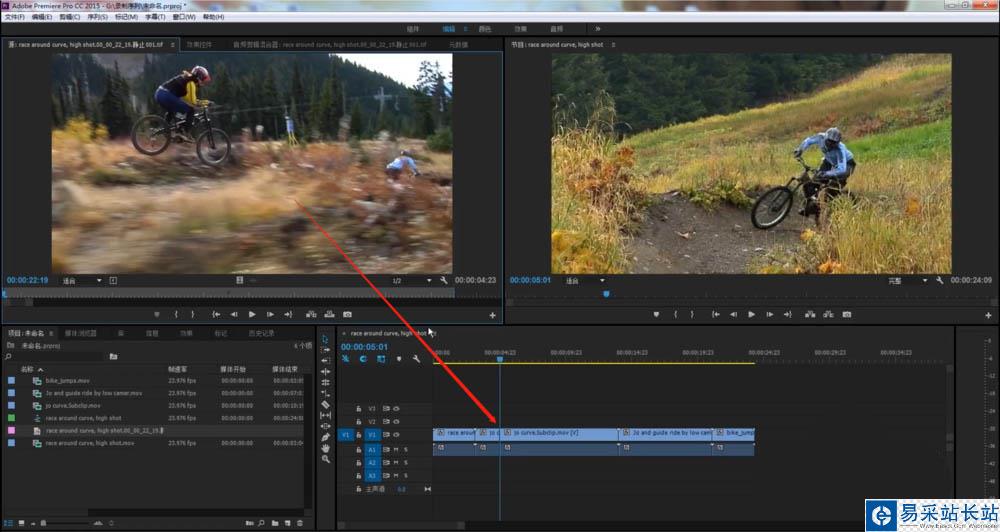Click Export Frame camera in Source monitor
Viewport: 1000px width, 532px height.
[347, 314]
